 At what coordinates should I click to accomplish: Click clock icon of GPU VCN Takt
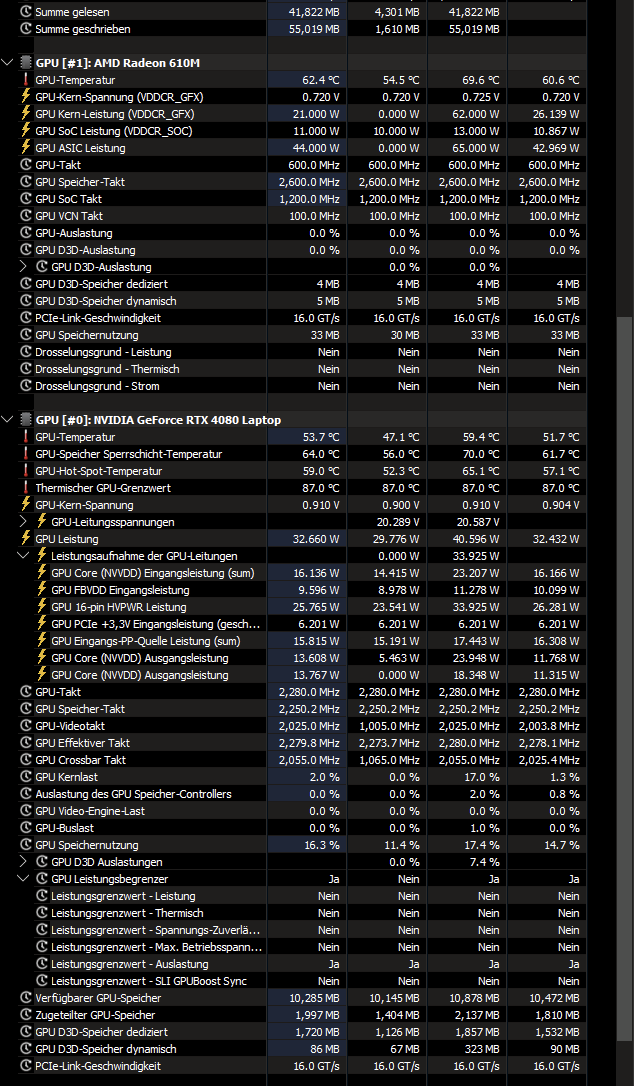tap(26, 215)
